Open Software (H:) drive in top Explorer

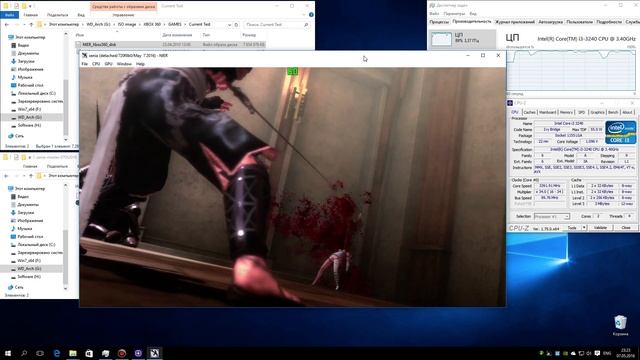pos(29,125)
